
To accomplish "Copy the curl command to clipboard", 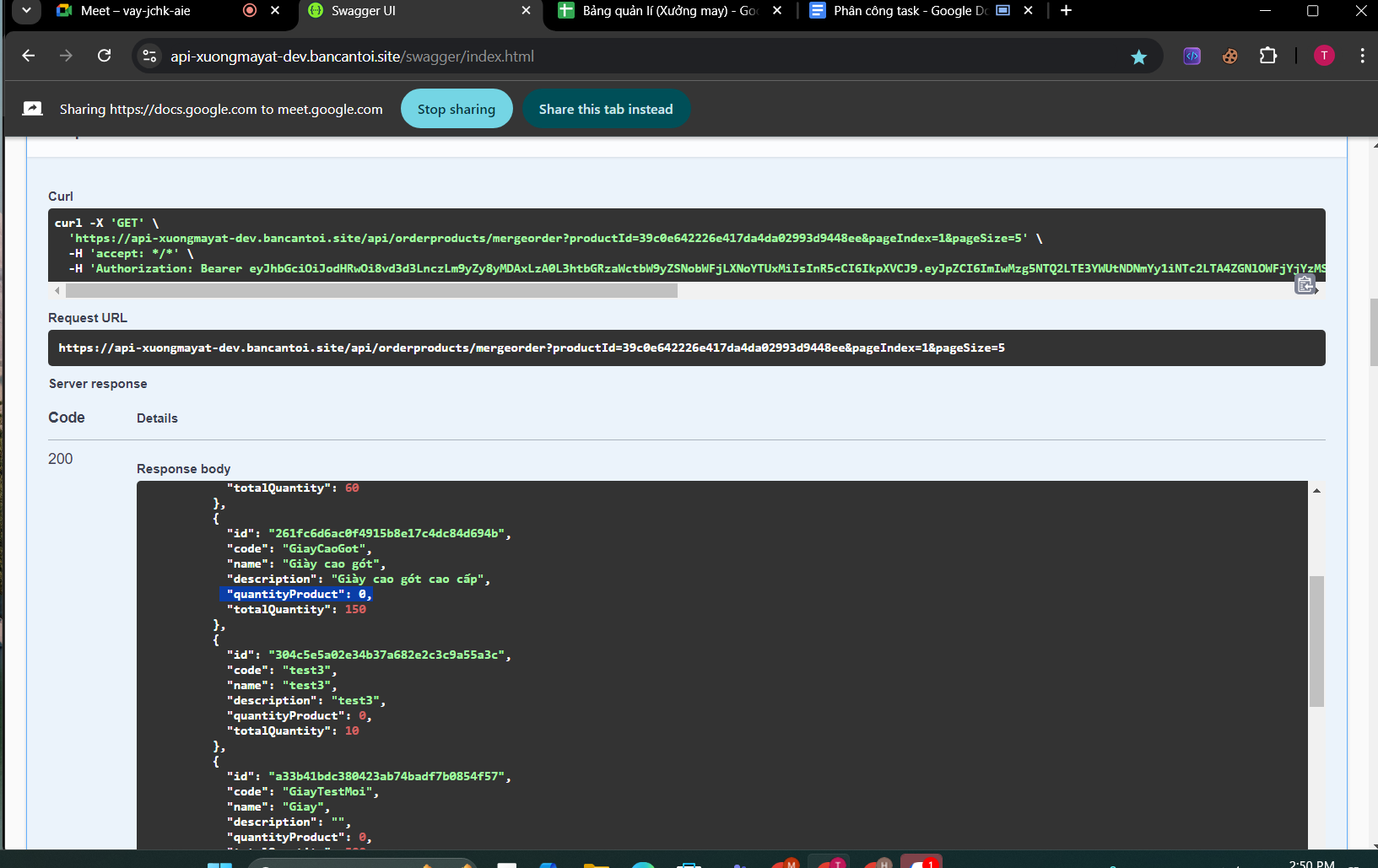I will point(1305,284).
